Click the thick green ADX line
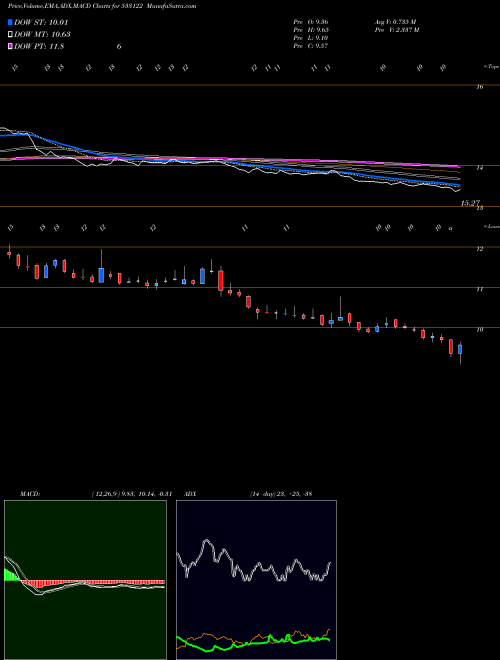 (253, 643)
